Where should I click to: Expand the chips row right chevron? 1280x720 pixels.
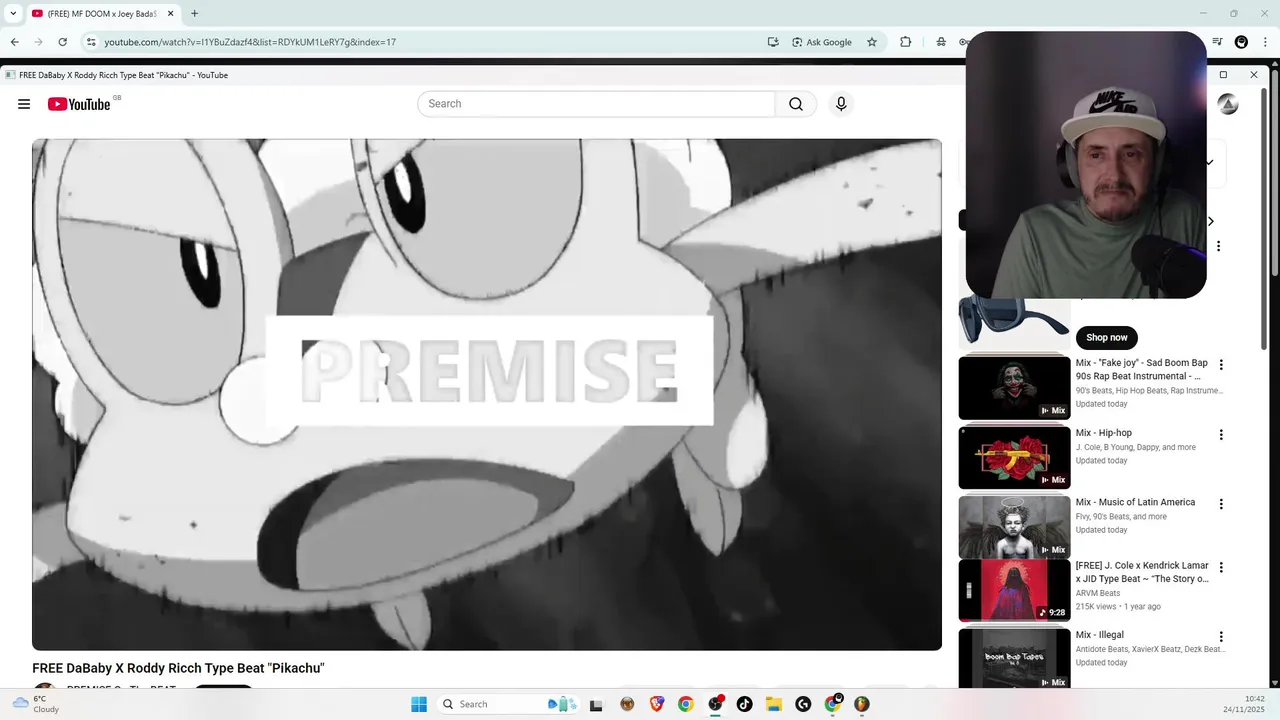point(1211,221)
